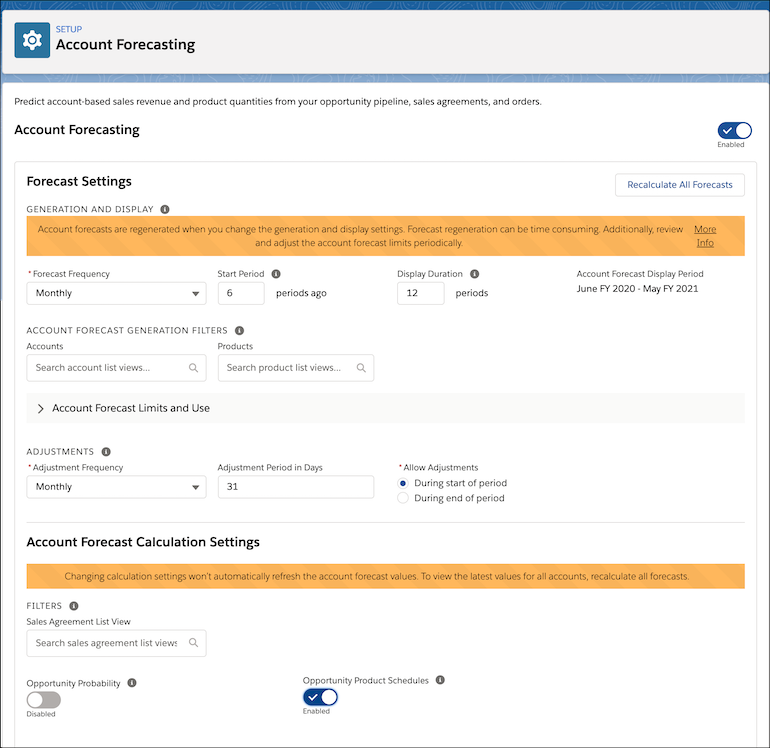Screen dimensions: 770x748
Task: Click search icon in Products list view field
Action: [x=361, y=368]
